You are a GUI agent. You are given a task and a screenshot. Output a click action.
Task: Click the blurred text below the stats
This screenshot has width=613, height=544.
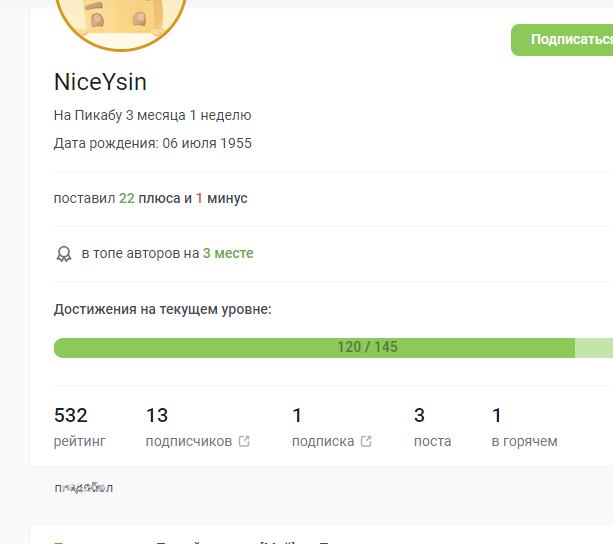pyautogui.click(x=84, y=488)
